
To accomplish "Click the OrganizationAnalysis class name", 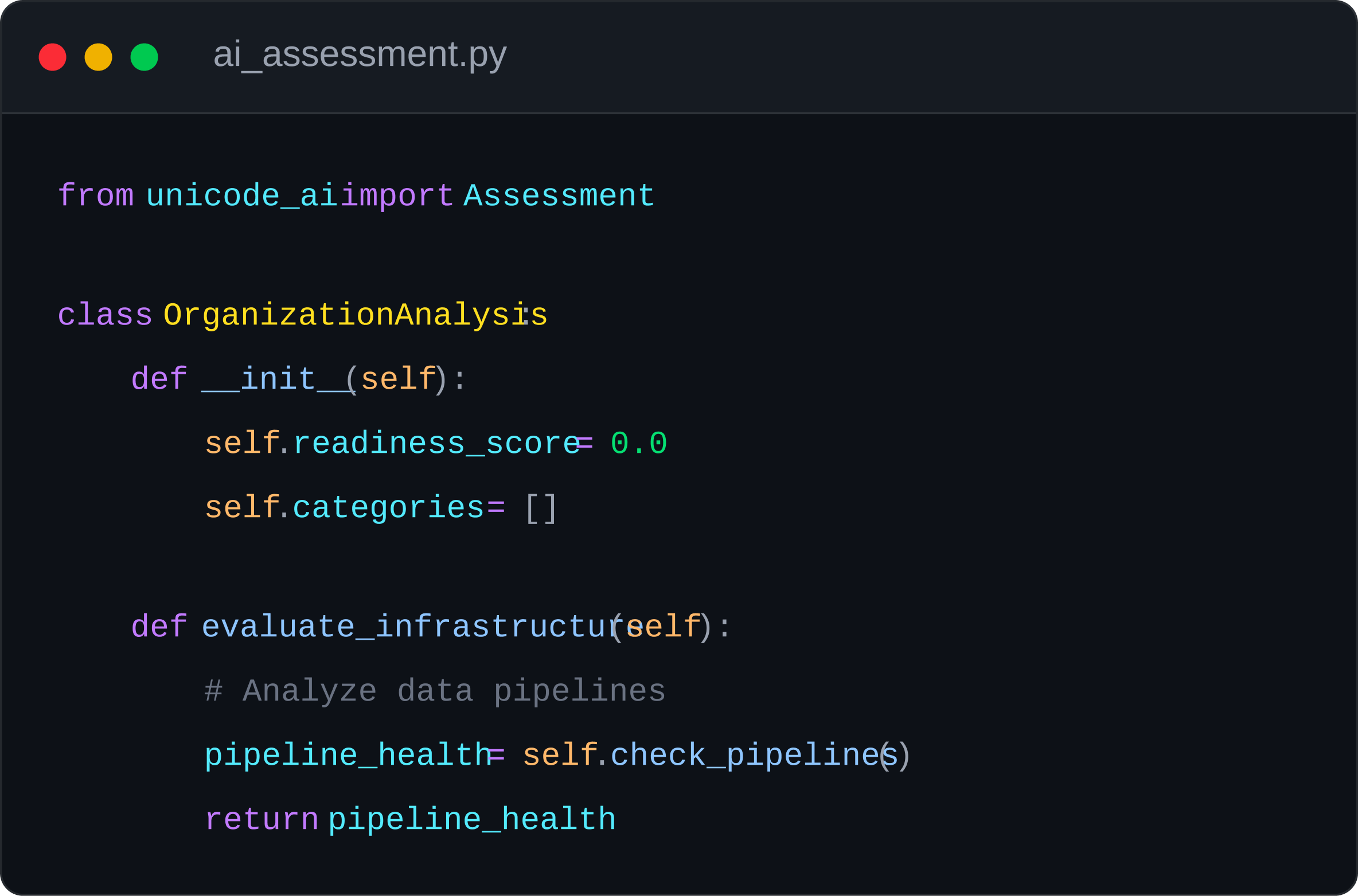I will (x=354, y=313).
